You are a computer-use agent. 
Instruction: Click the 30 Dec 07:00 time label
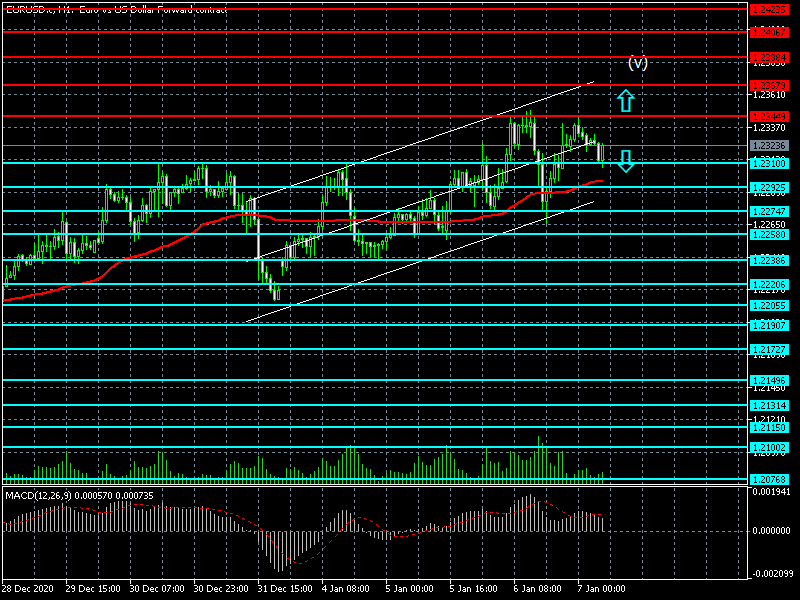[x=157, y=588]
